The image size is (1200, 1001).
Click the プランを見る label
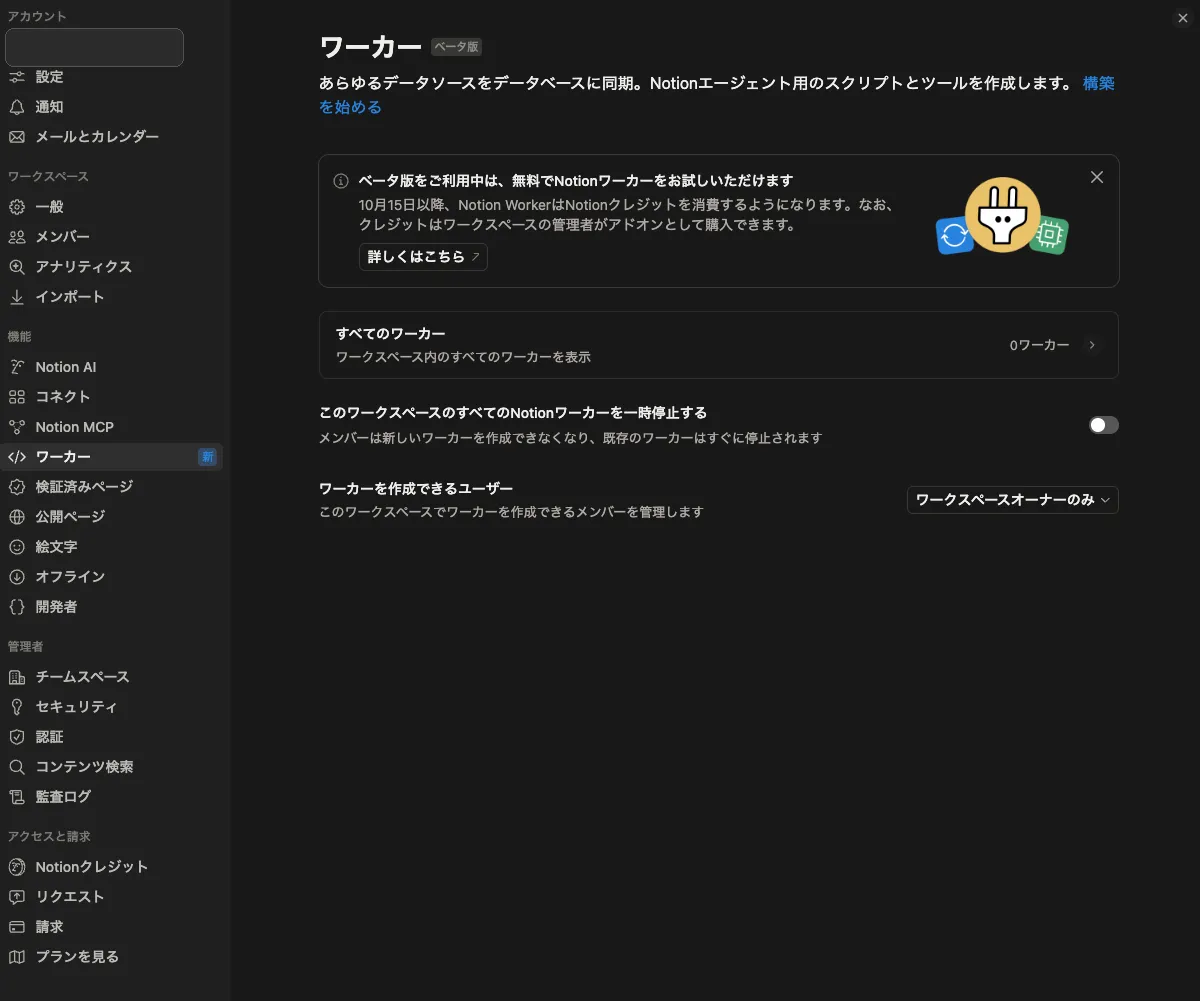coord(77,957)
